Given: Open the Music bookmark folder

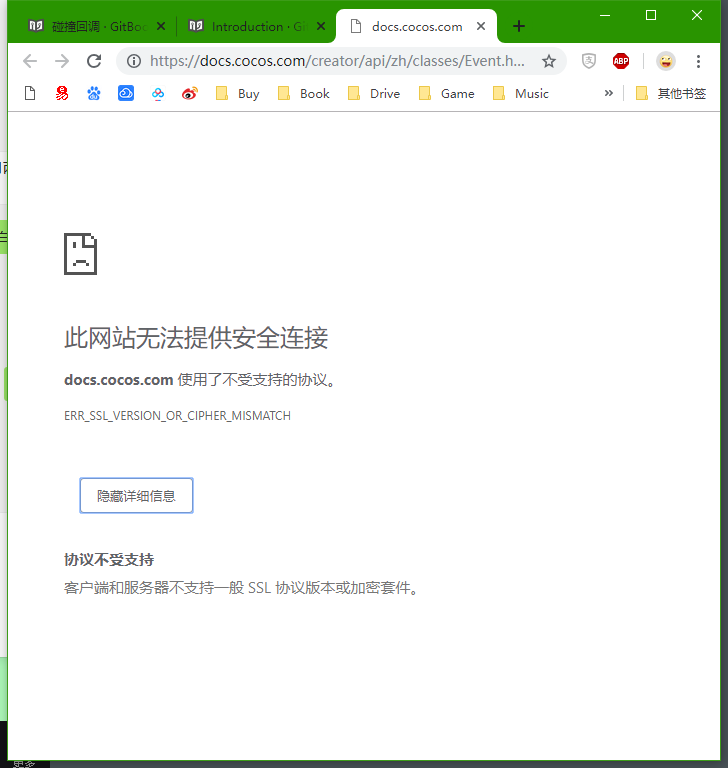Looking at the screenshot, I should tap(520, 93).
